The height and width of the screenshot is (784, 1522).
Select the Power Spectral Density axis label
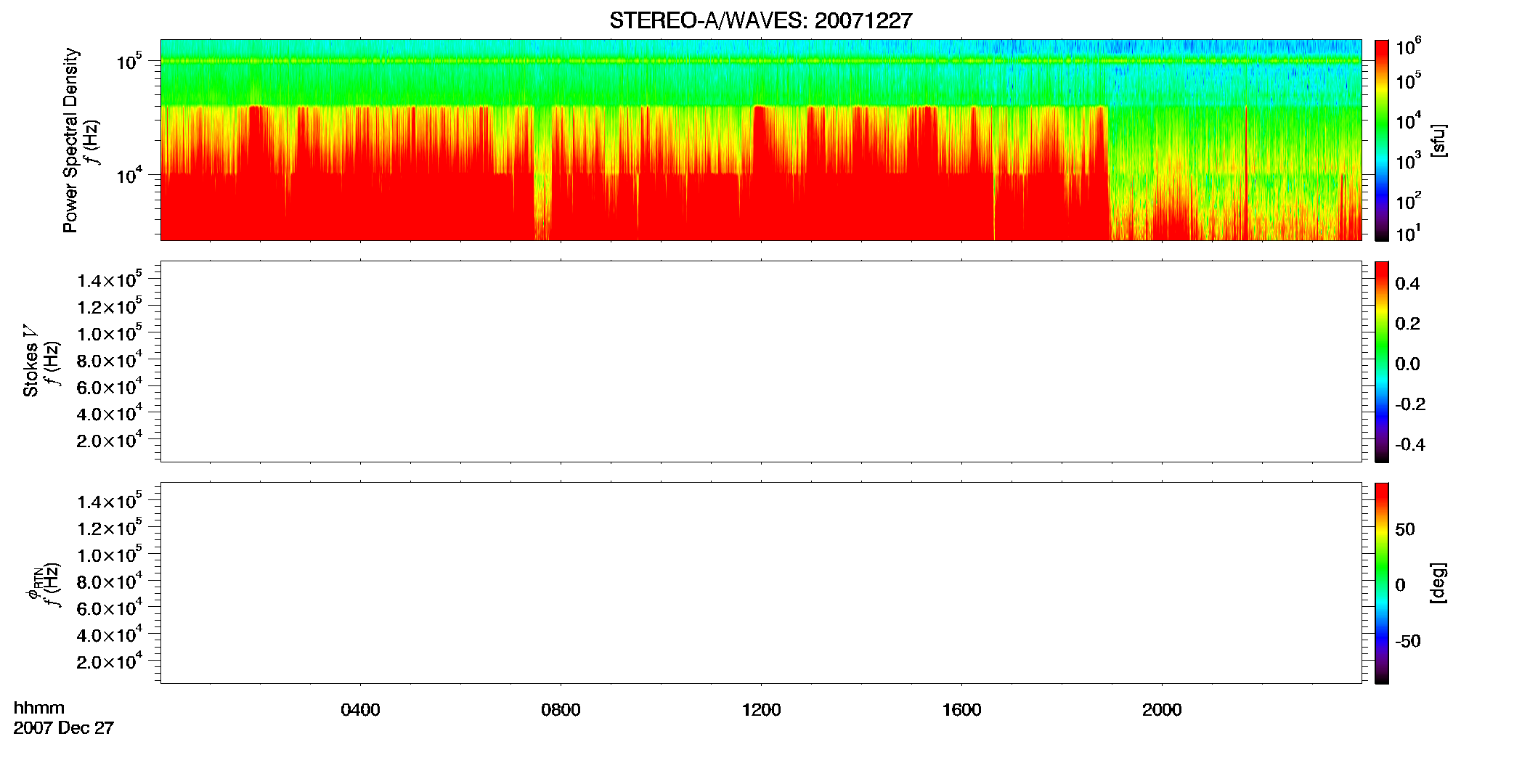click(70, 140)
